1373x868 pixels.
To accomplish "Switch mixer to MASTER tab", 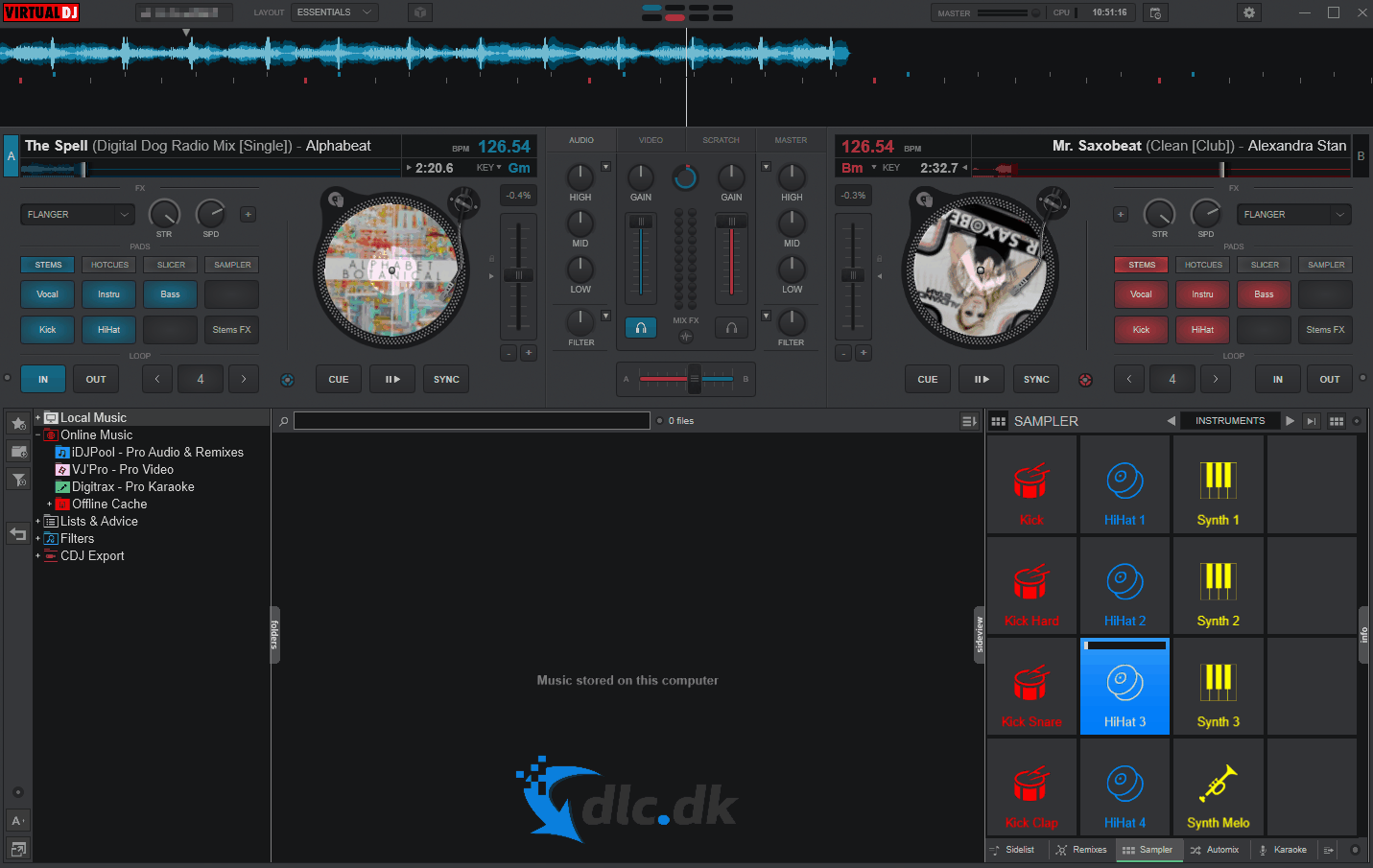I will 791,140.
